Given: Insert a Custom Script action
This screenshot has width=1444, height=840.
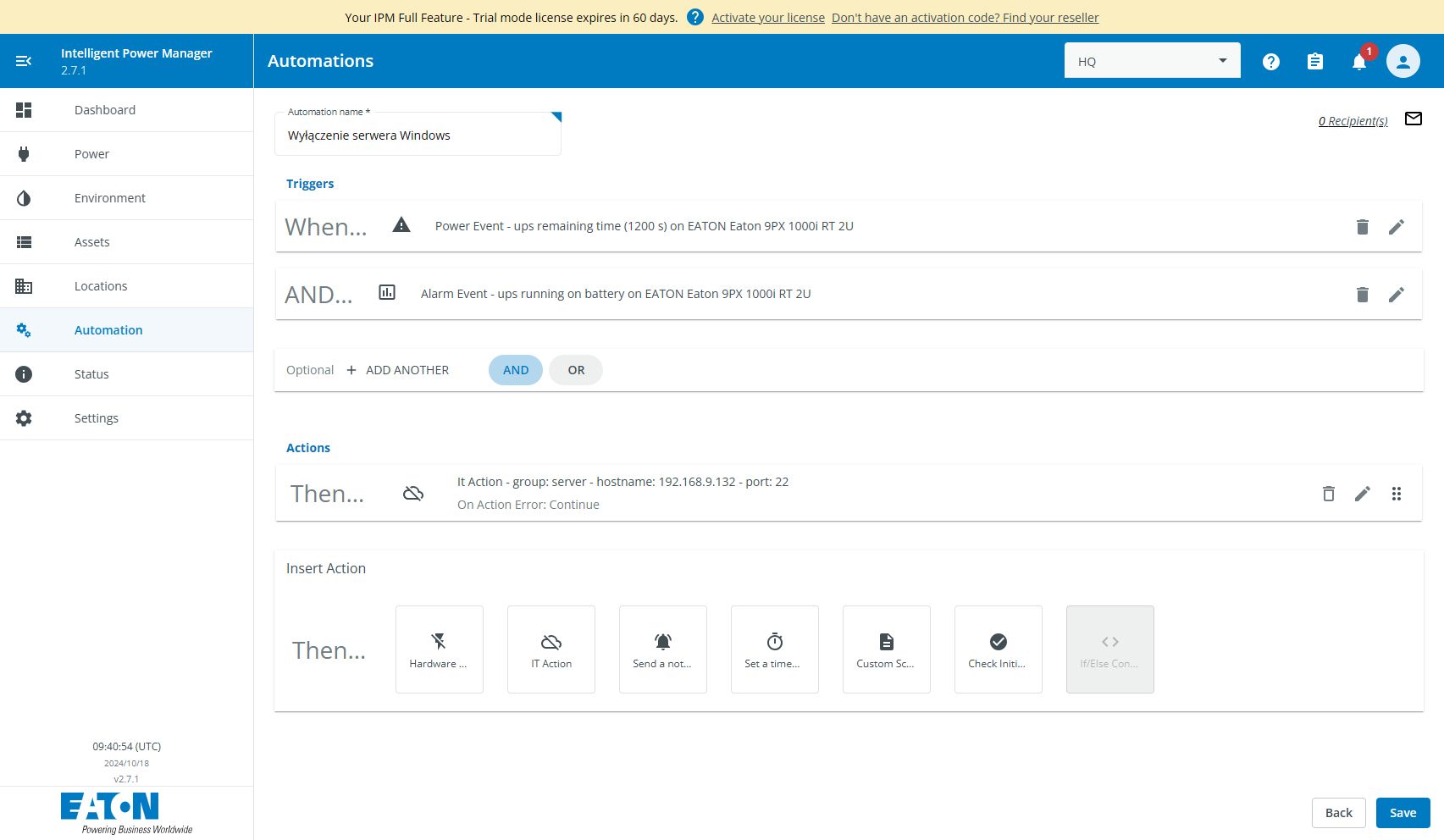Looking at the screenshot, I should (x=886, y=649).
